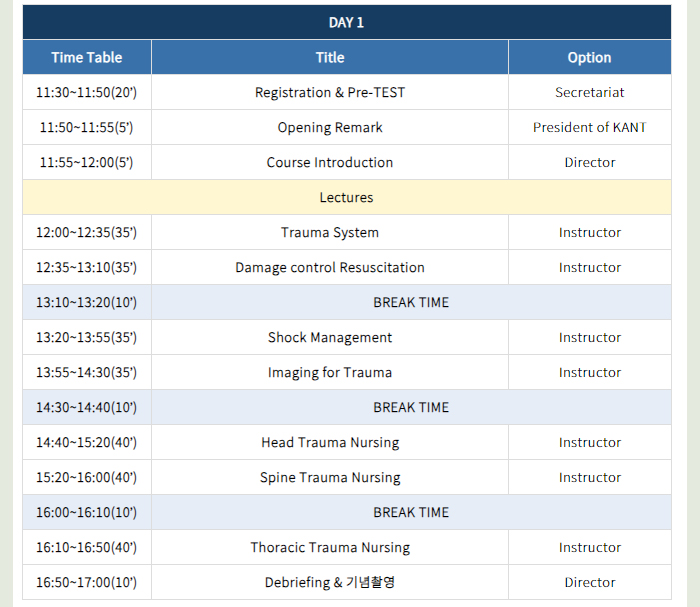This screenshot has width=700, height=607.
Task: Select Thoracic Trauma Nursing title
Action: tap(330, 547)
